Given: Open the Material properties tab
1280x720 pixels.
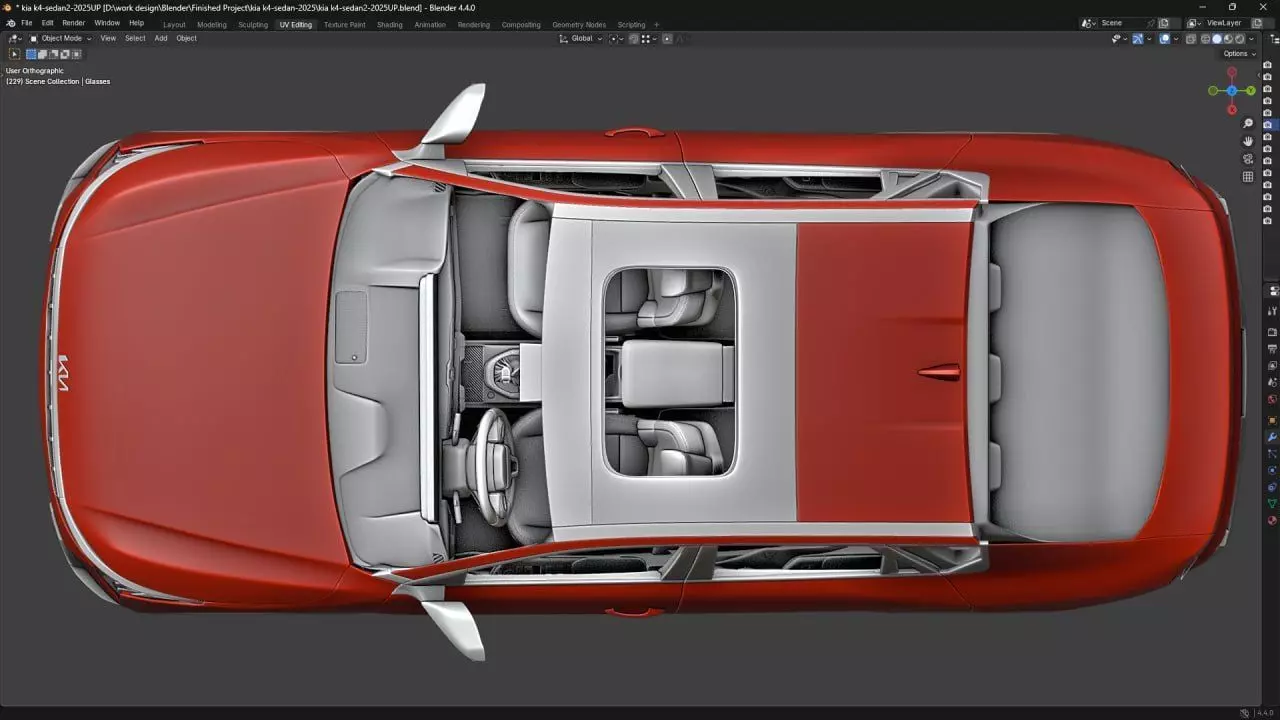Looking at the screenshot, I should click(x=1272, y=520).
